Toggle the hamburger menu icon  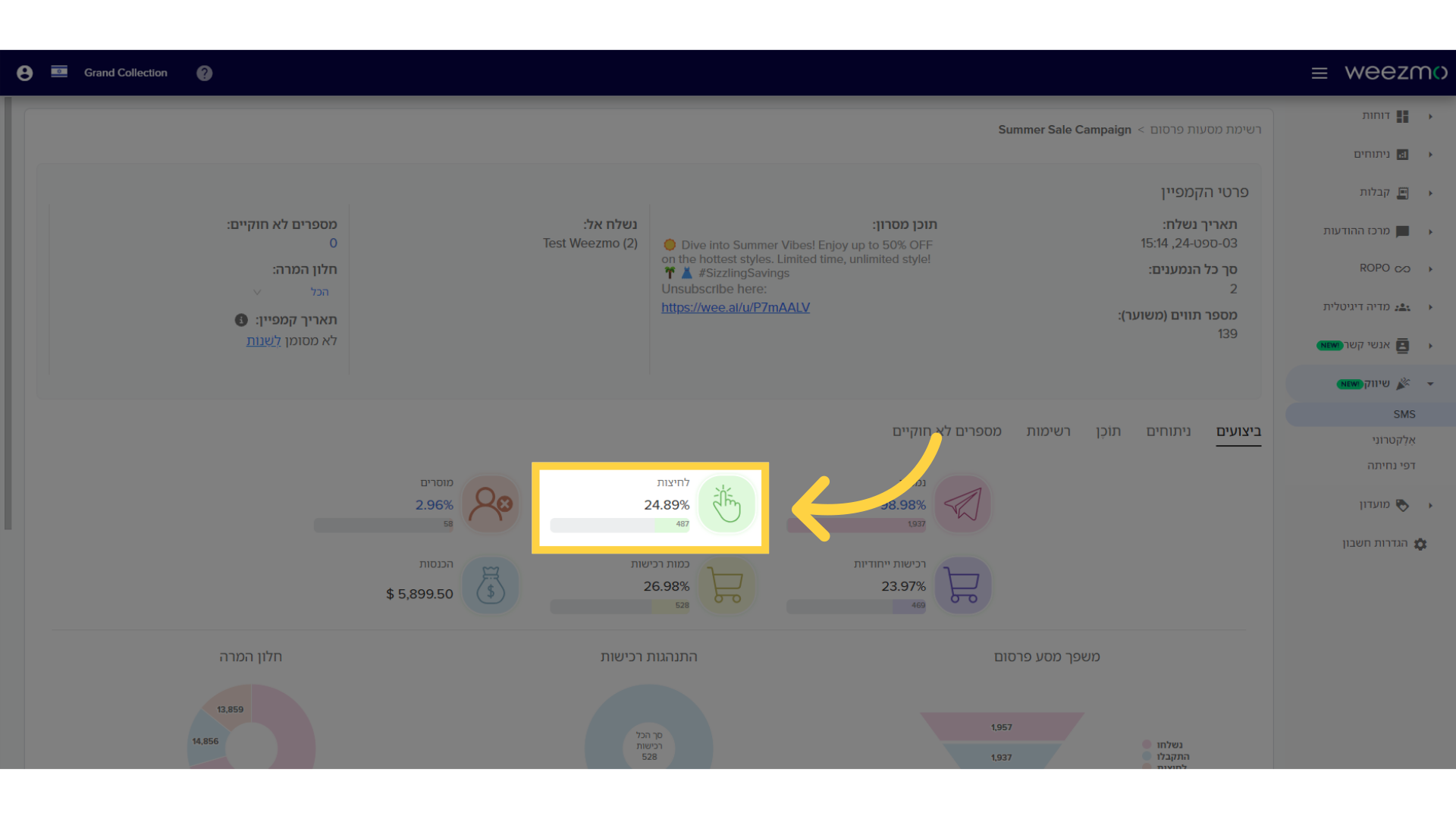(1319, 73)
